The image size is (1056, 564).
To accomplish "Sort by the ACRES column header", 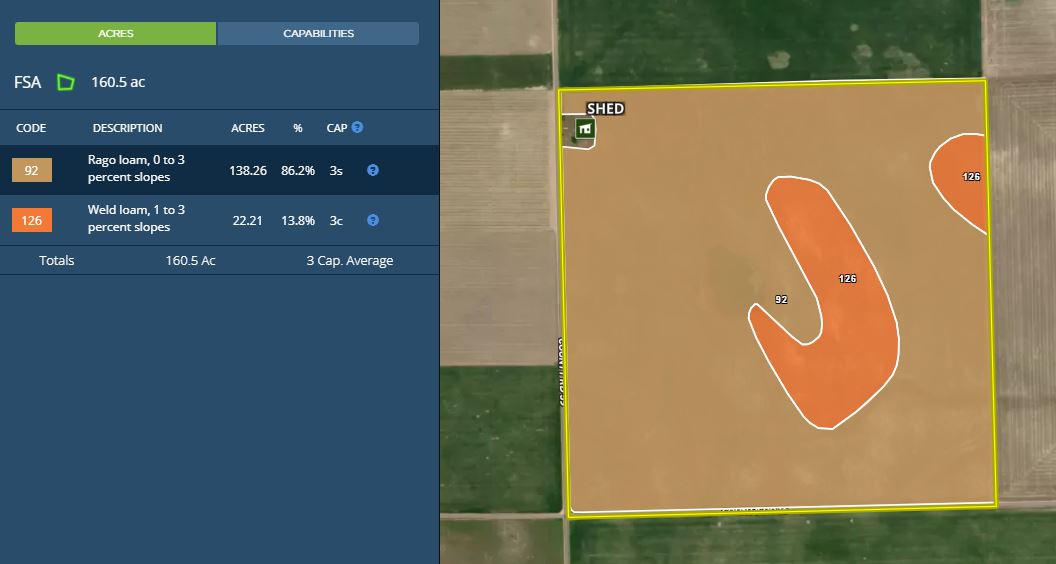I will 248,128.
